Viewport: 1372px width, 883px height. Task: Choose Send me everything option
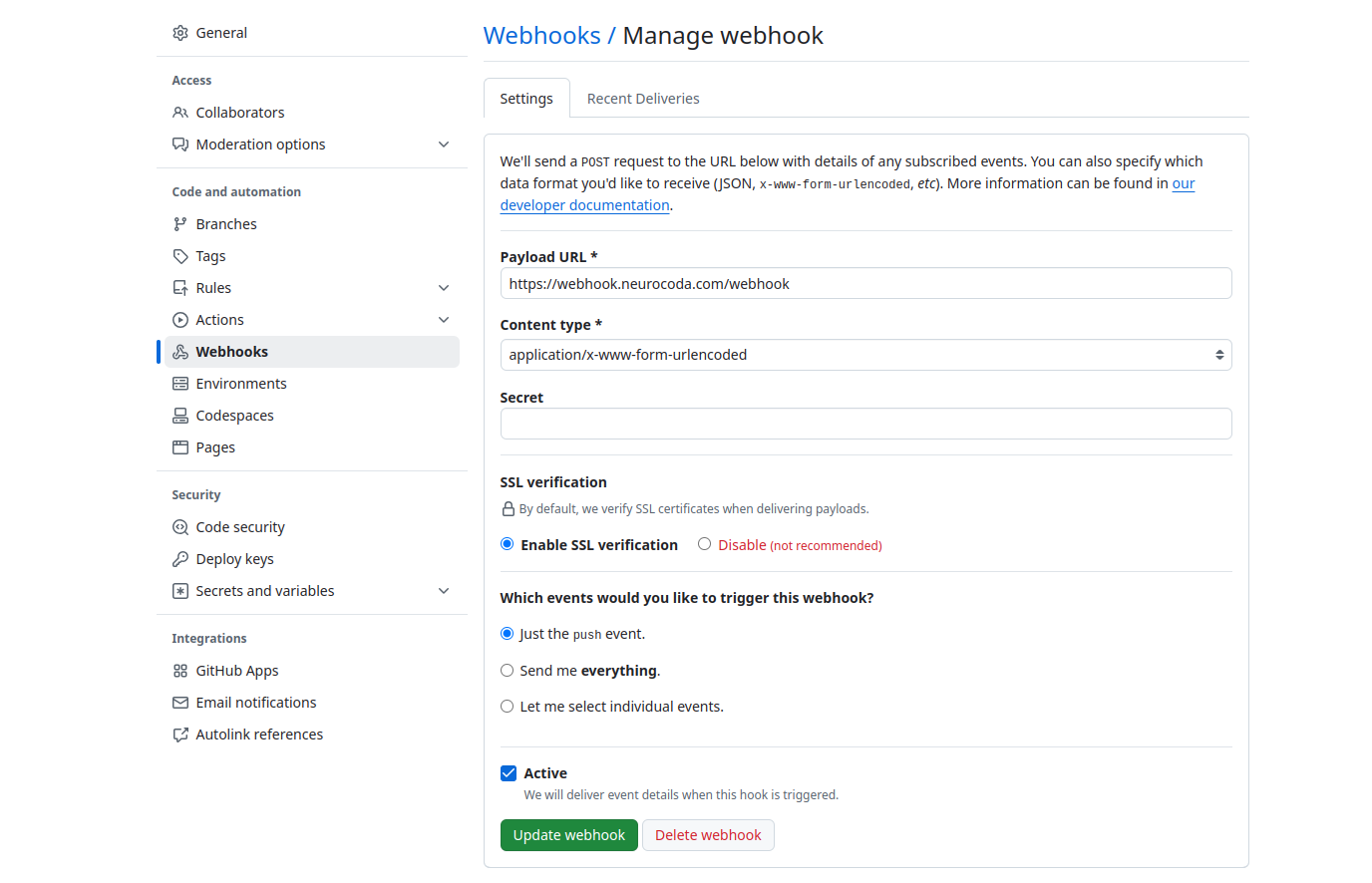coord(508,671)
